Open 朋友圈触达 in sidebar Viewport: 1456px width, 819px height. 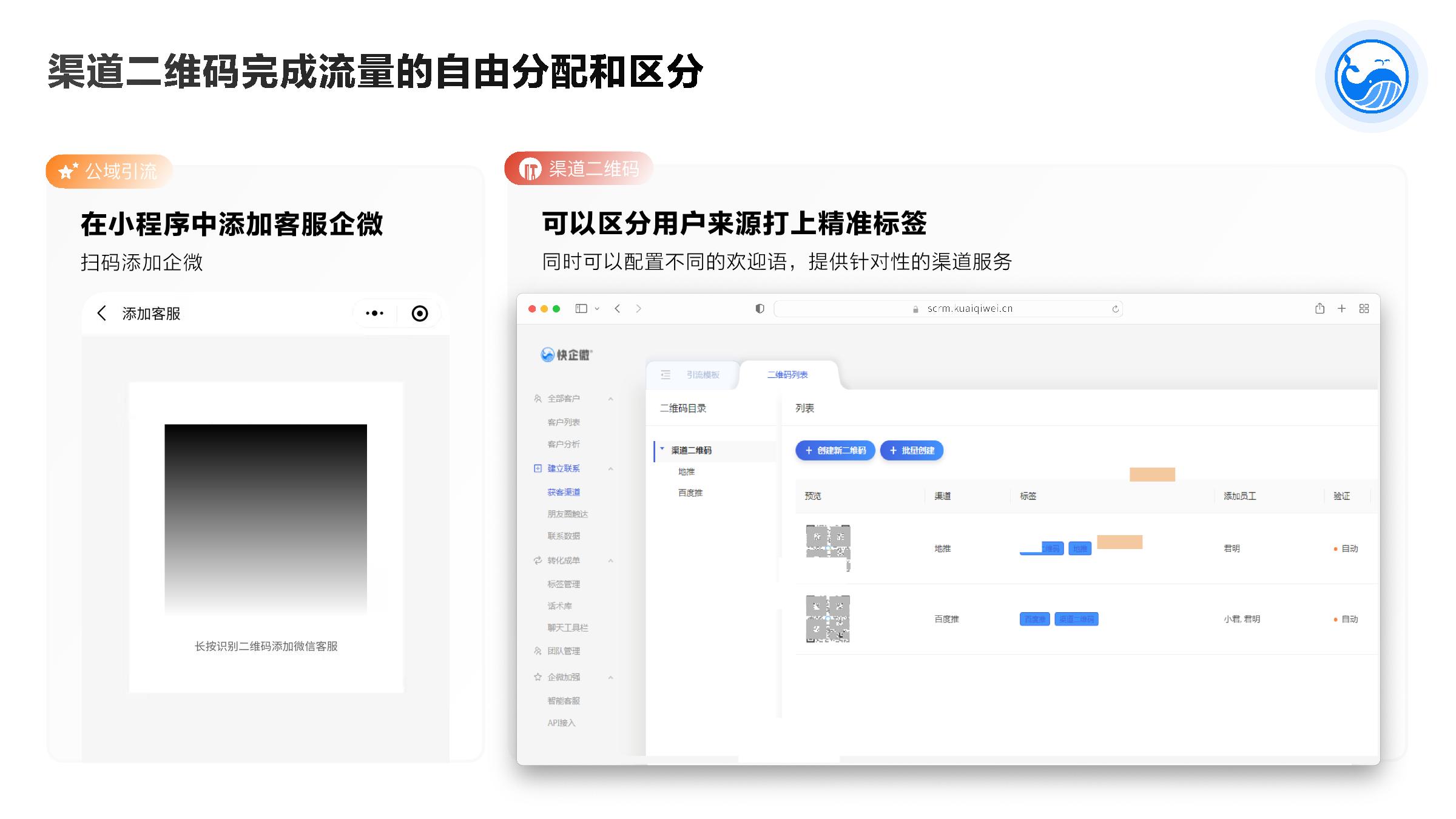tap(568, 514)
